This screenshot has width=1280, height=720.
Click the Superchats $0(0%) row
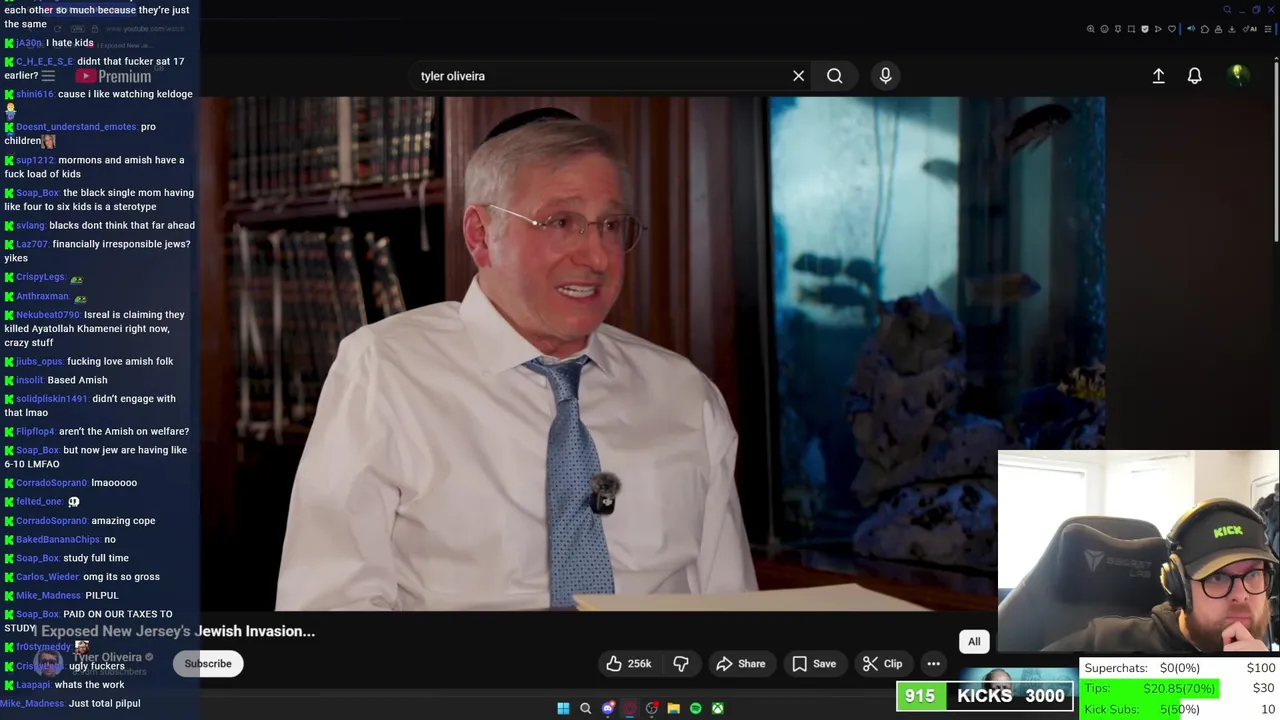[1180, 668]
